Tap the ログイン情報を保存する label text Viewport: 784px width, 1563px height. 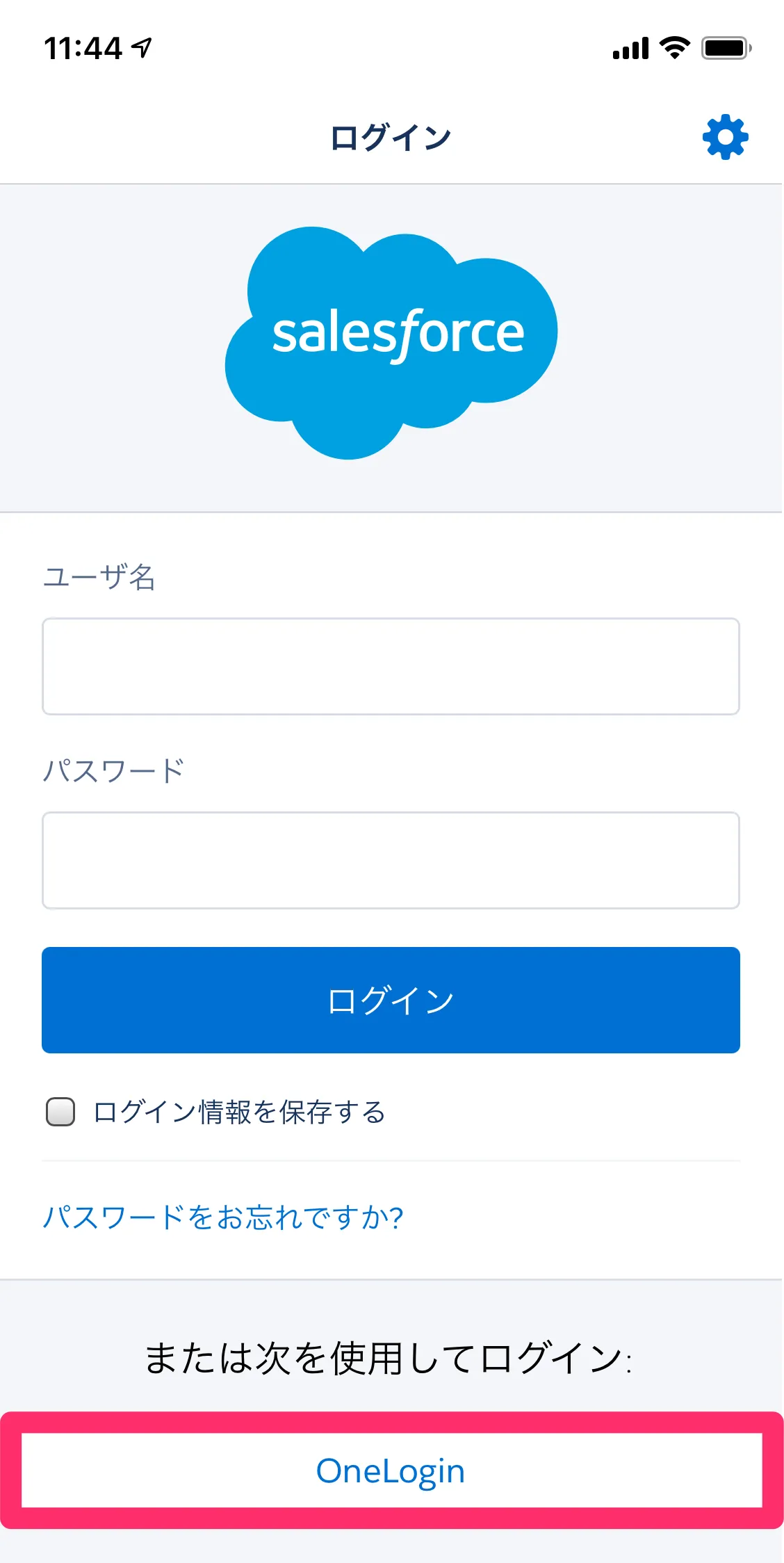click(239, 1112)
